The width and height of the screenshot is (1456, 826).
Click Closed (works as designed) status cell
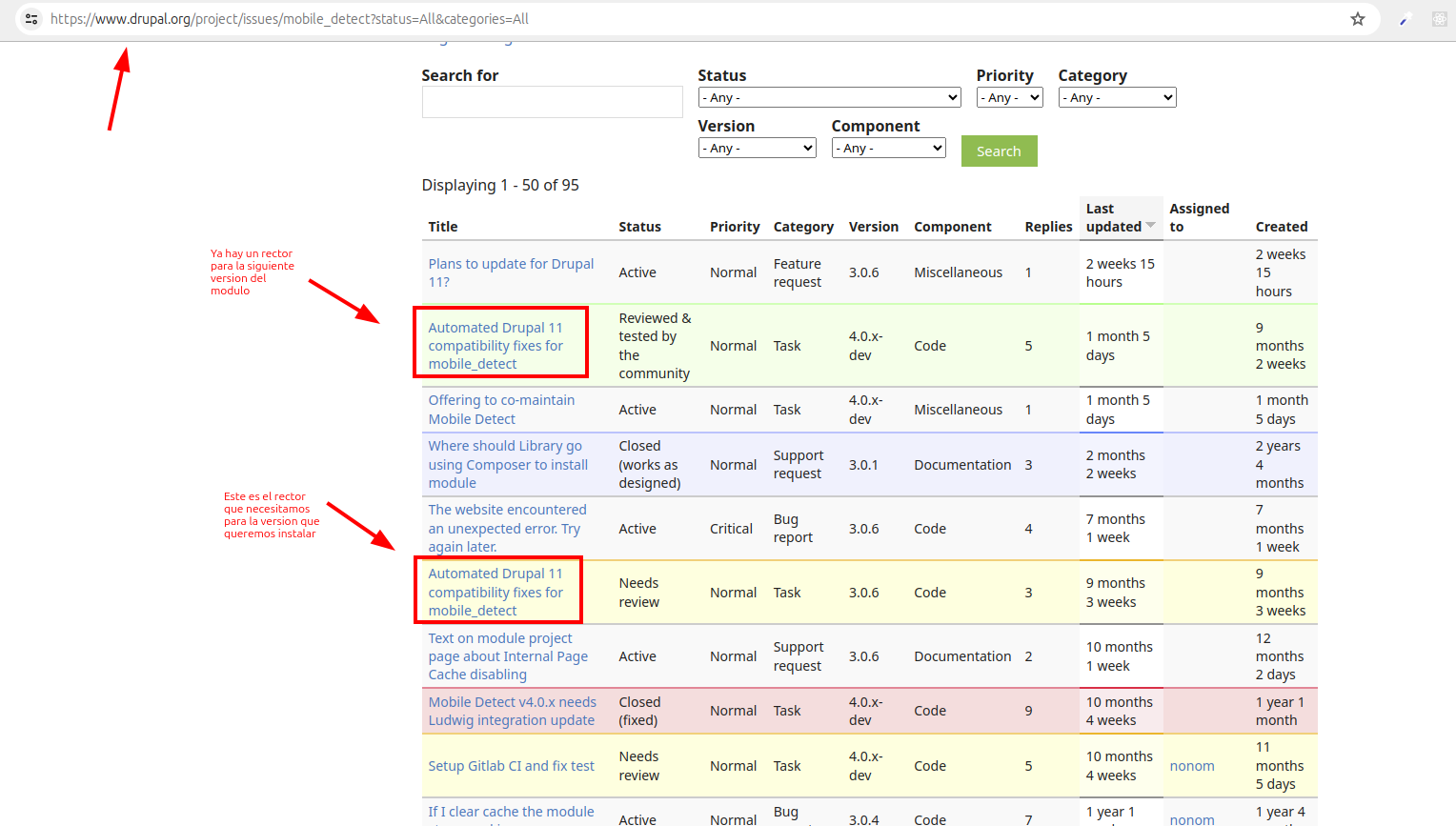click(650, 465)
